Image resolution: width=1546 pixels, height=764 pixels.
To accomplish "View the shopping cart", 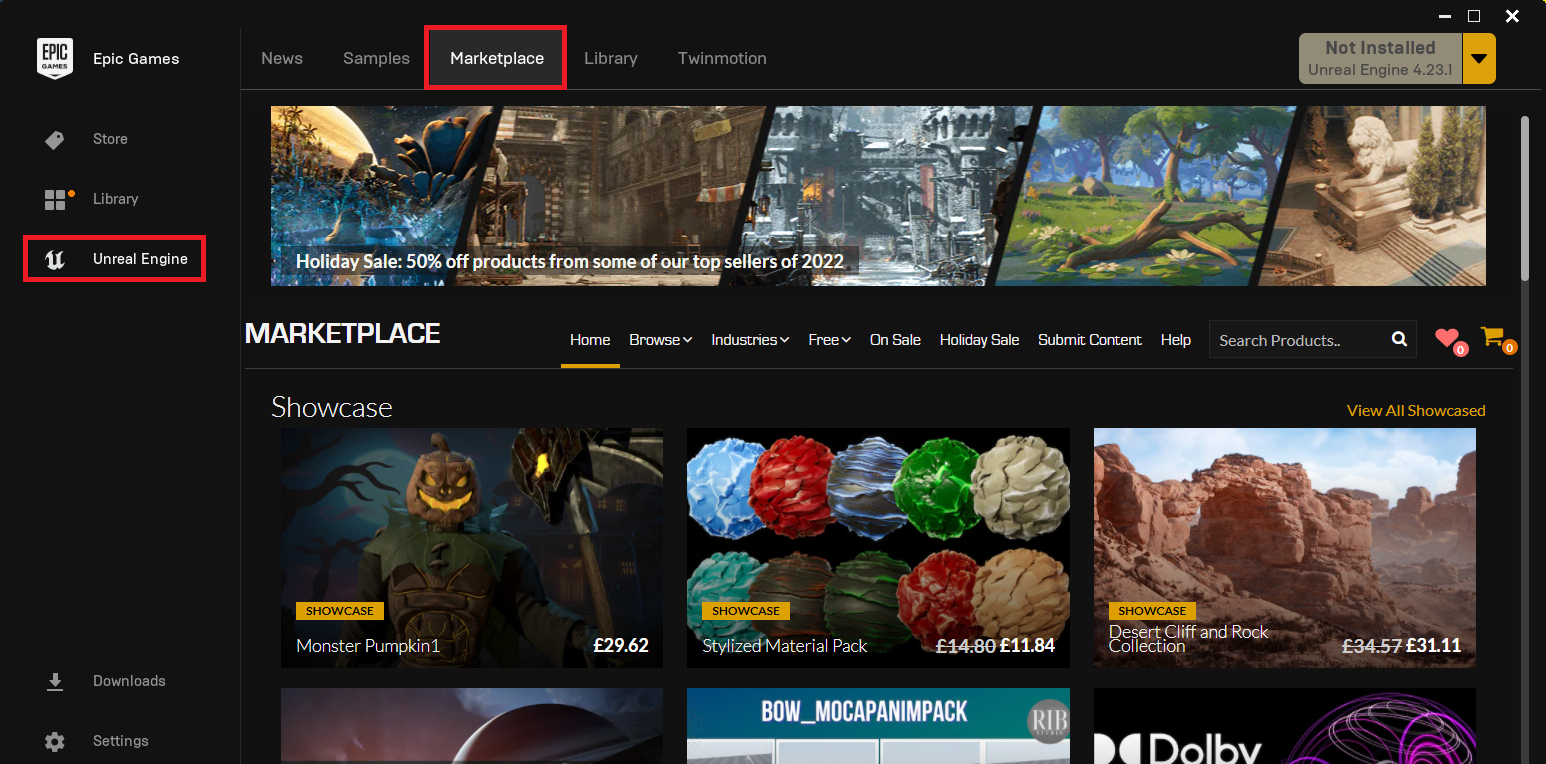I will click(x=1492, y=336).
